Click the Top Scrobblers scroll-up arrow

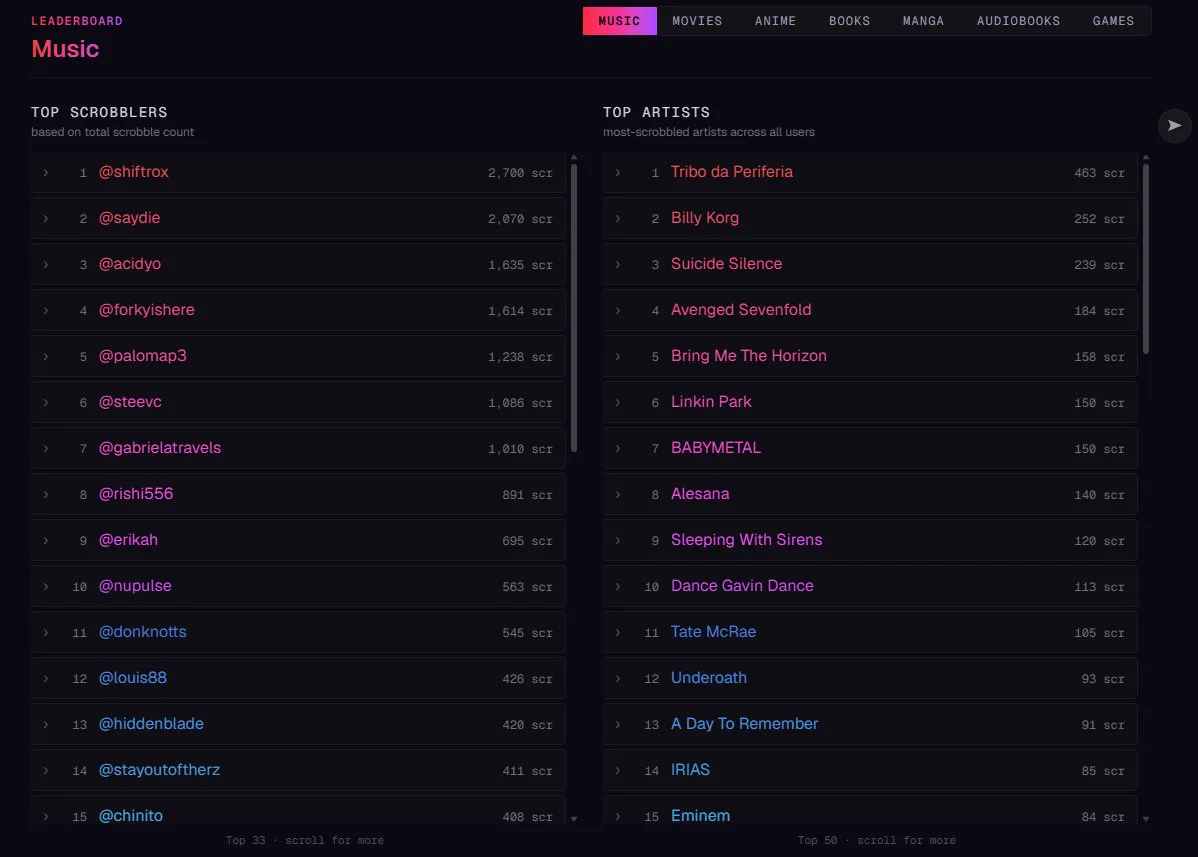tap(574, 157)
